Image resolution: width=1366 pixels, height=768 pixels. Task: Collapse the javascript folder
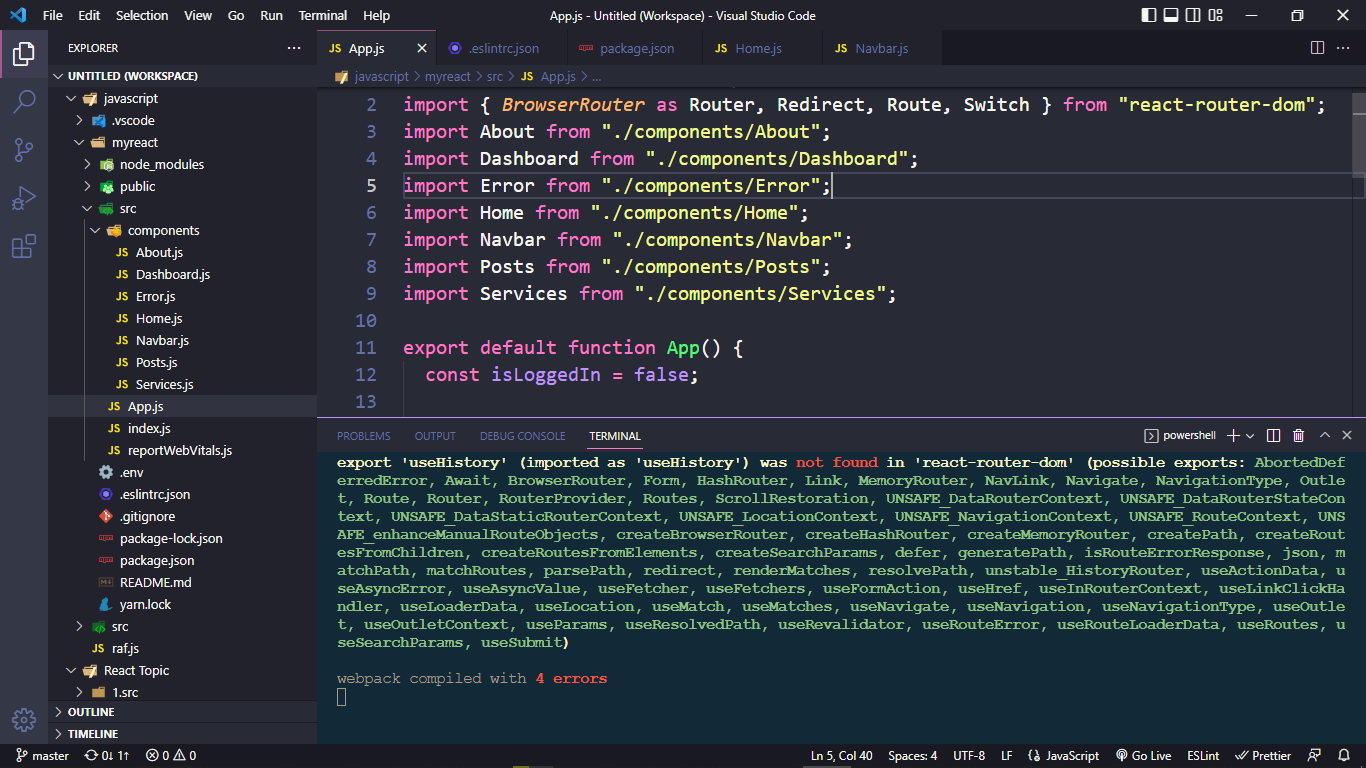coord(182,98)
